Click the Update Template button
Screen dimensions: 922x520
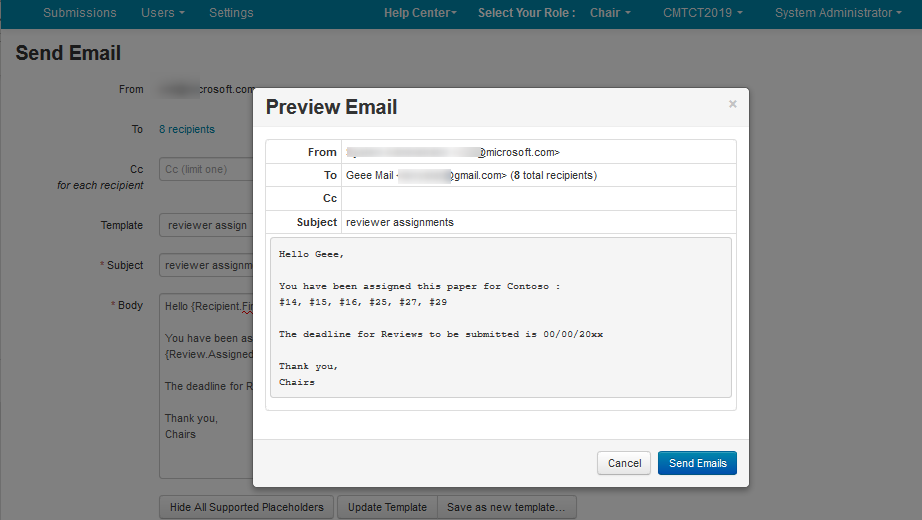click(x=387, y=507)
